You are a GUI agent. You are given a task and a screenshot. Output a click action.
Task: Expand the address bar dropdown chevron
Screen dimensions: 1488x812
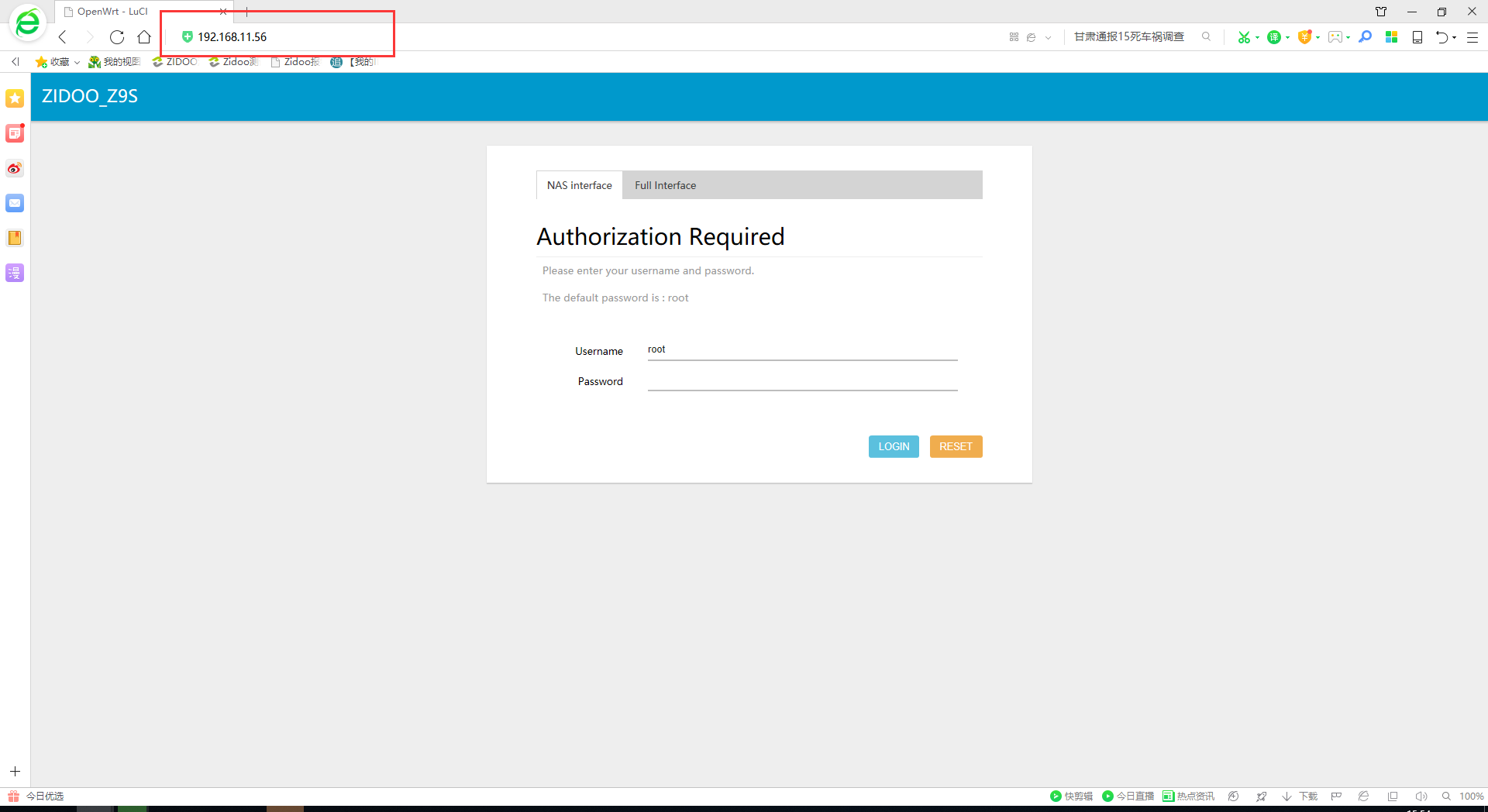(x=1048, y=37)
